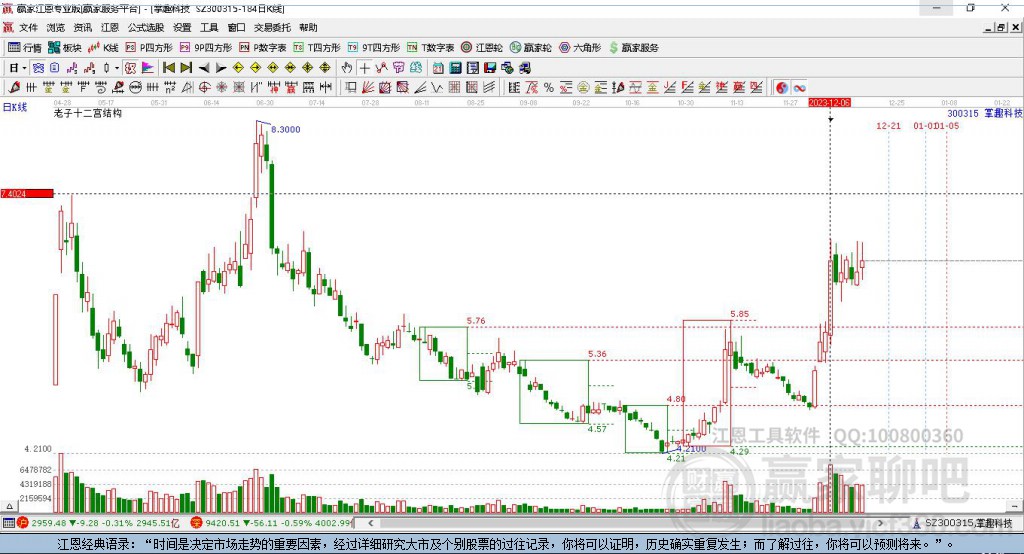Open the 公式选股 menu
Image resolution: width=1024 pixels, height=554 pixels.
tap(146, 27)
